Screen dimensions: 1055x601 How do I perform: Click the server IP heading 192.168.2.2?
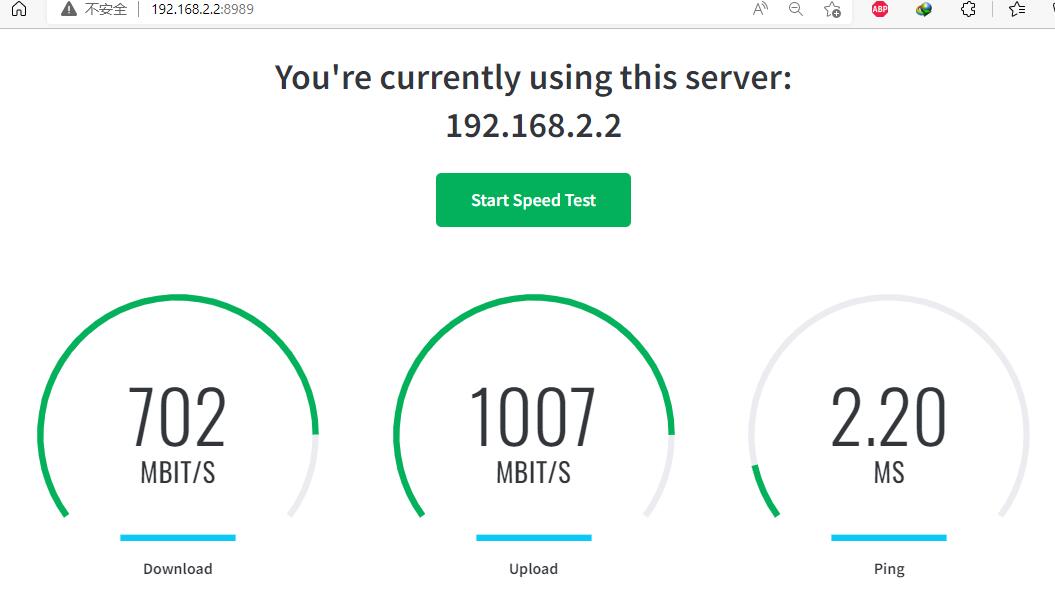(533, 127)
